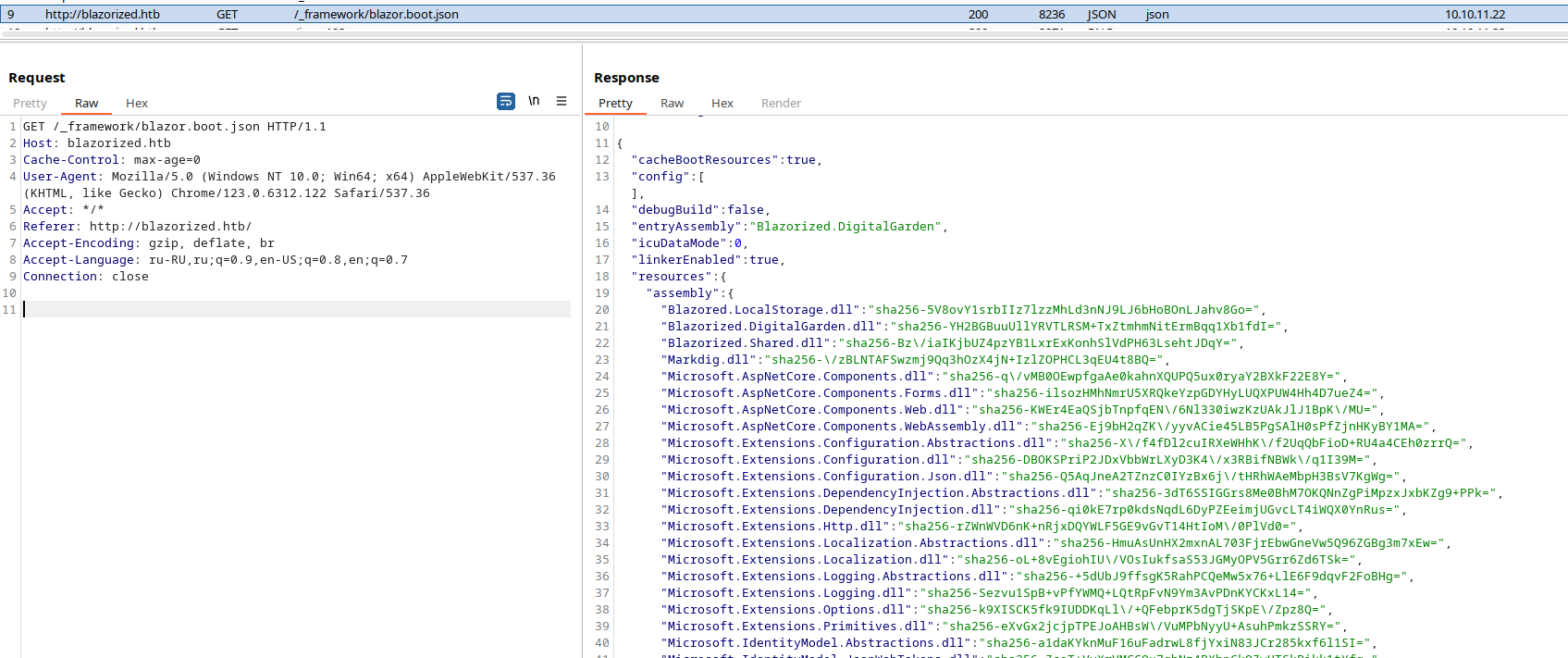Click the "entryAssembly" value Blazorized.DigitalGarden

pyautogui.click(x=846, y=227)
